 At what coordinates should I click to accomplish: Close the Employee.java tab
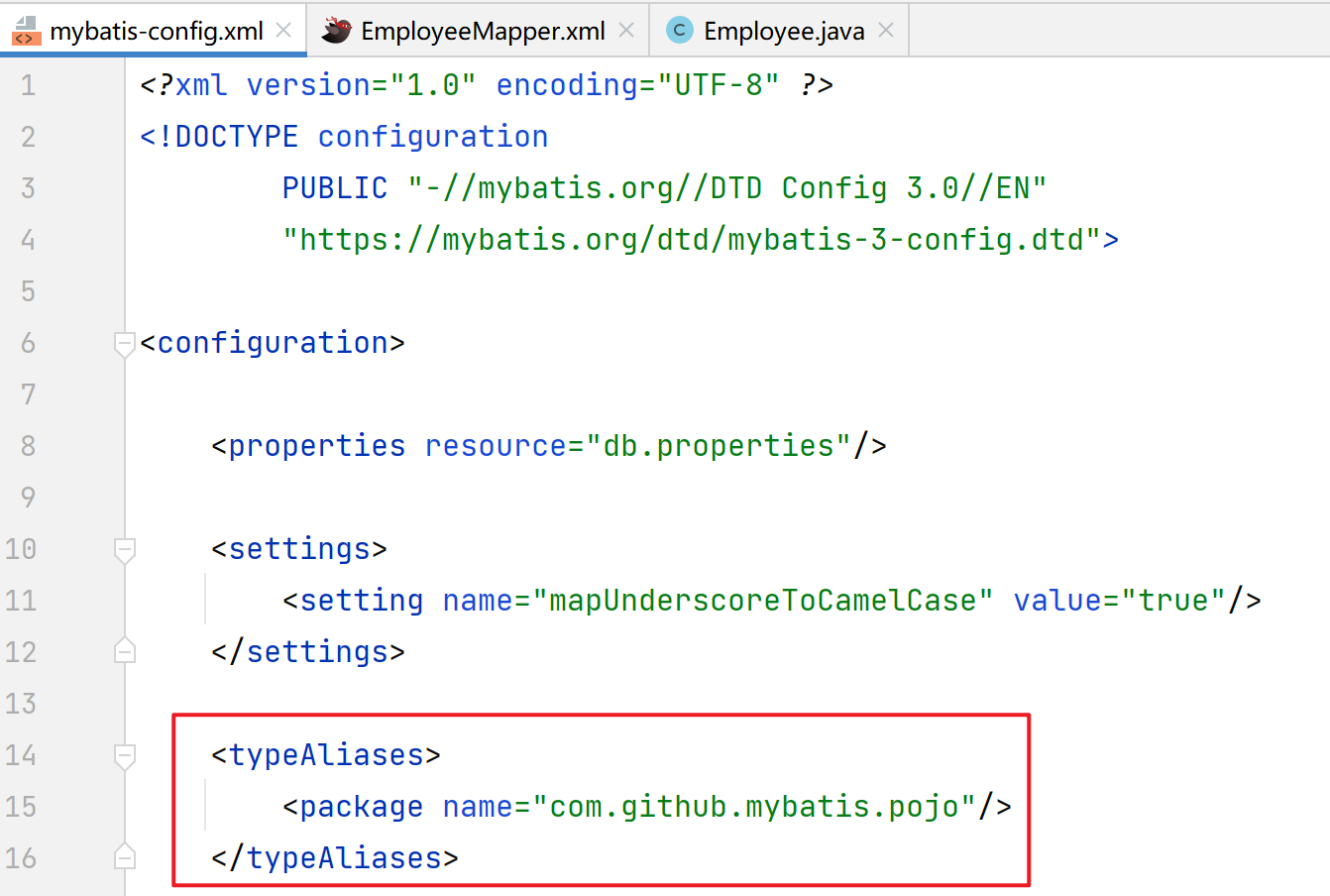pyautogui.click(x=885, y=30)
